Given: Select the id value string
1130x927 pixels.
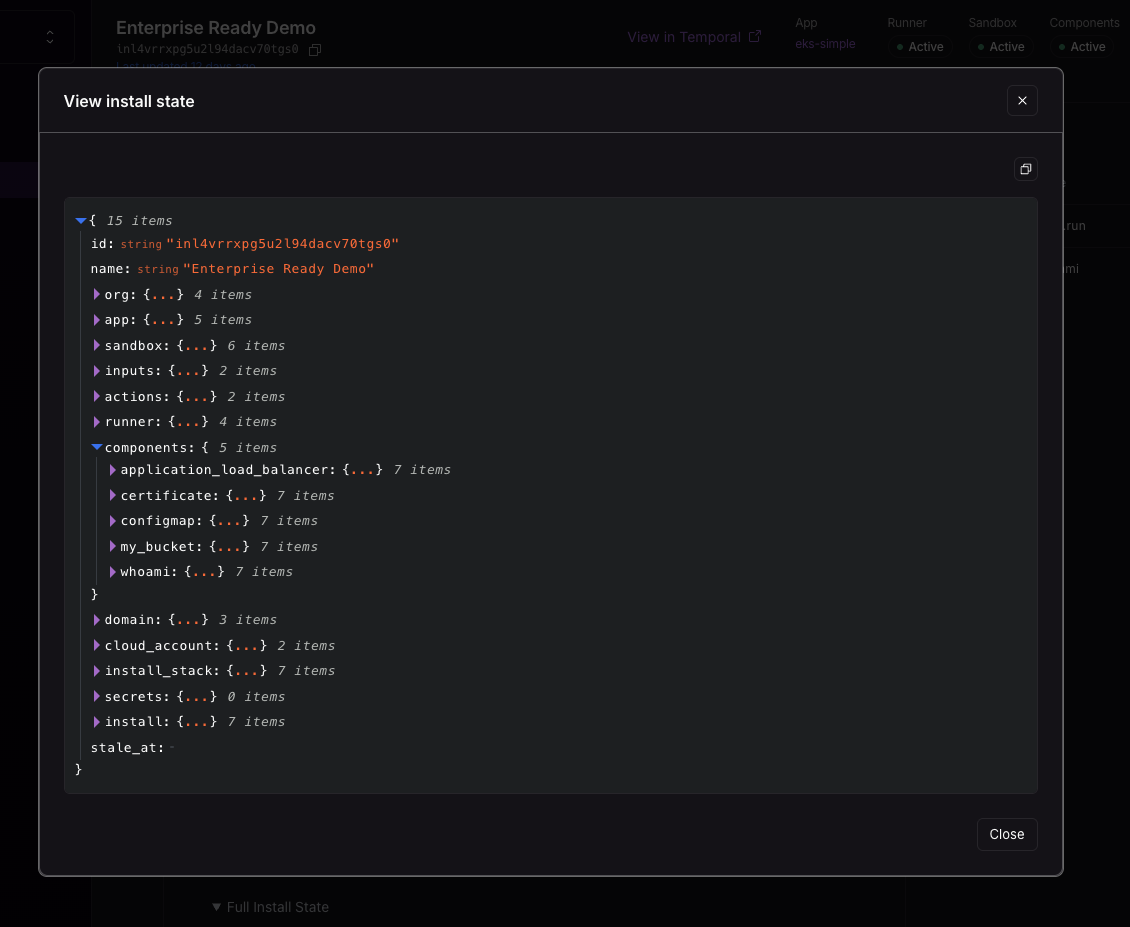Looking at the screenshot, I should point(282,244).
